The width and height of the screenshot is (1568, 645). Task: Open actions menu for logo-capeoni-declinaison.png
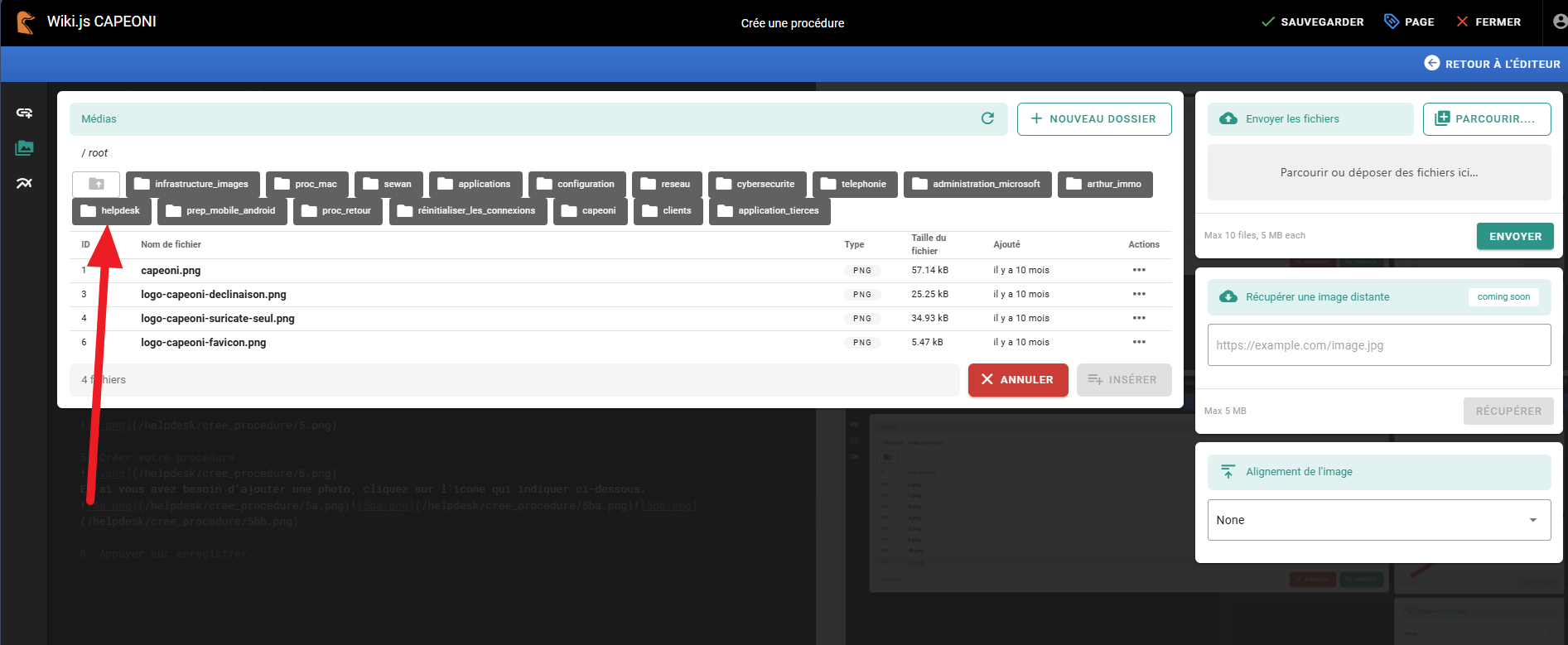[x=1139, y=294]
